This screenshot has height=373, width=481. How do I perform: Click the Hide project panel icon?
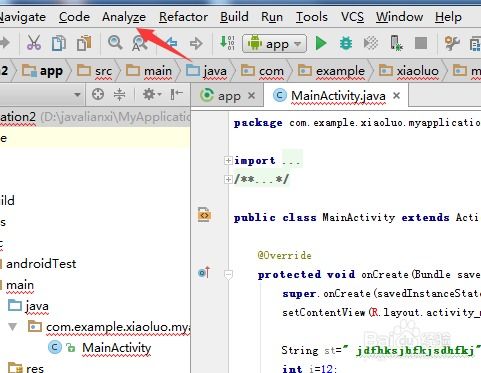[176, 94]
